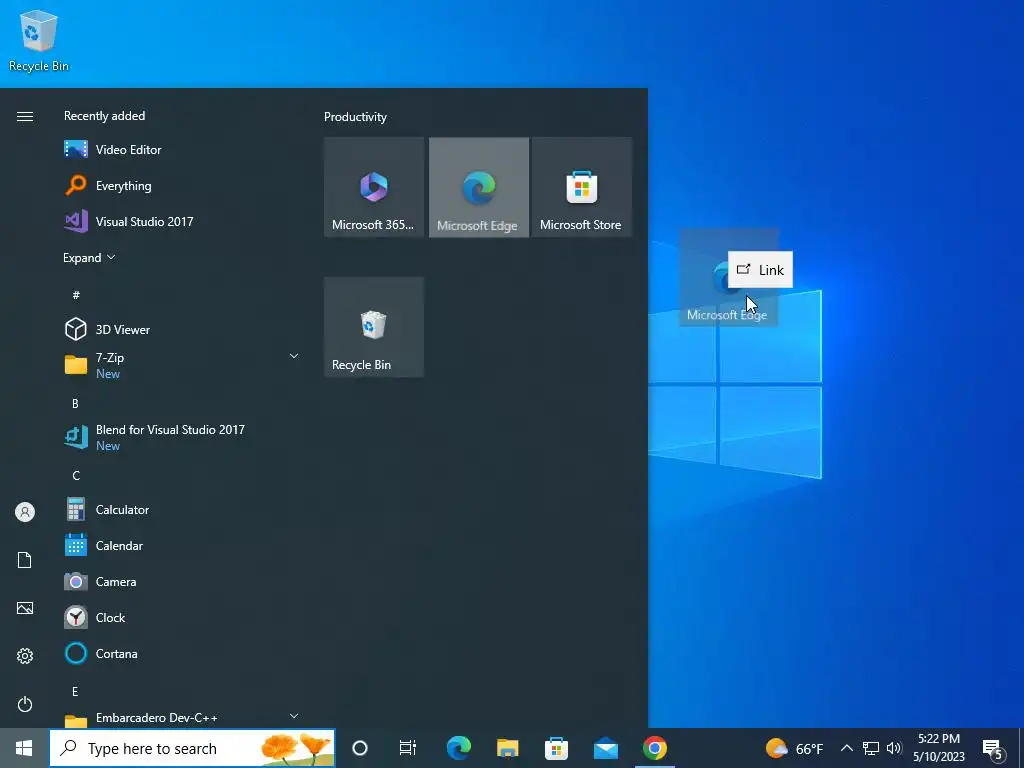The height and width of the screenshot is (768, 1024).
Task: Launch Cortana from app list
Action: pyautogui.click(x=182, y=653)
